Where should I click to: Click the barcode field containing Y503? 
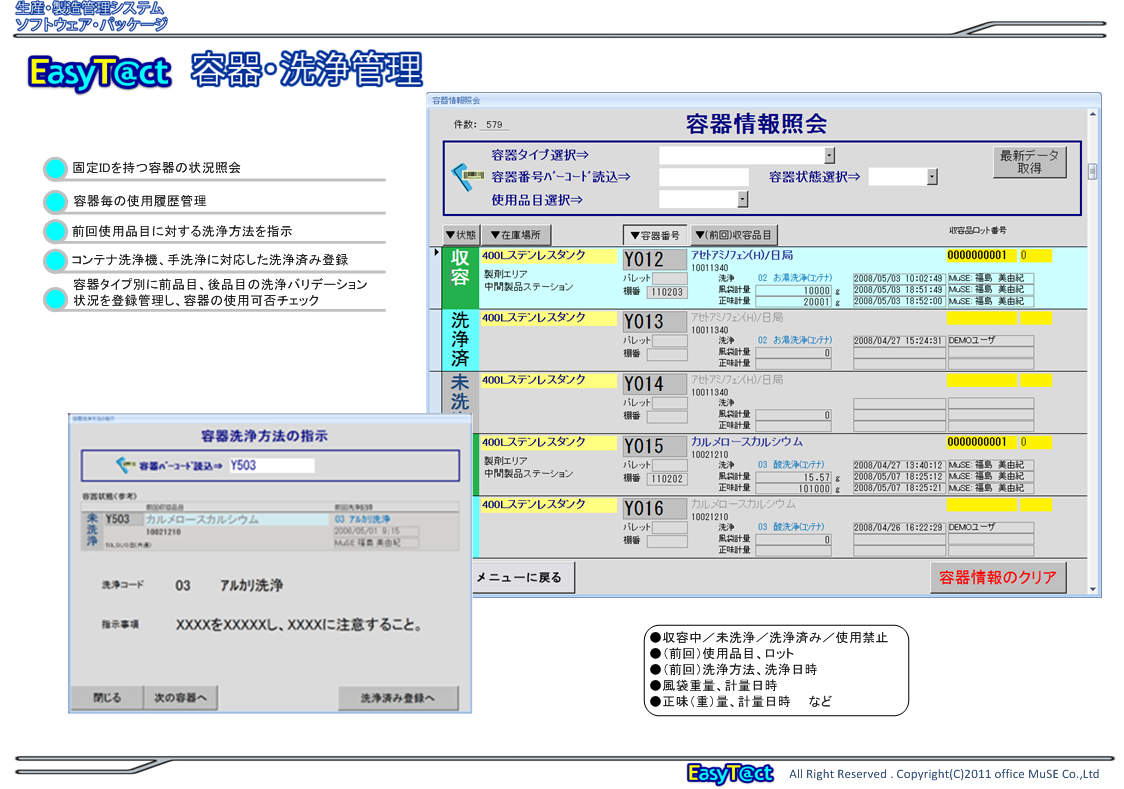coord(271,466)
